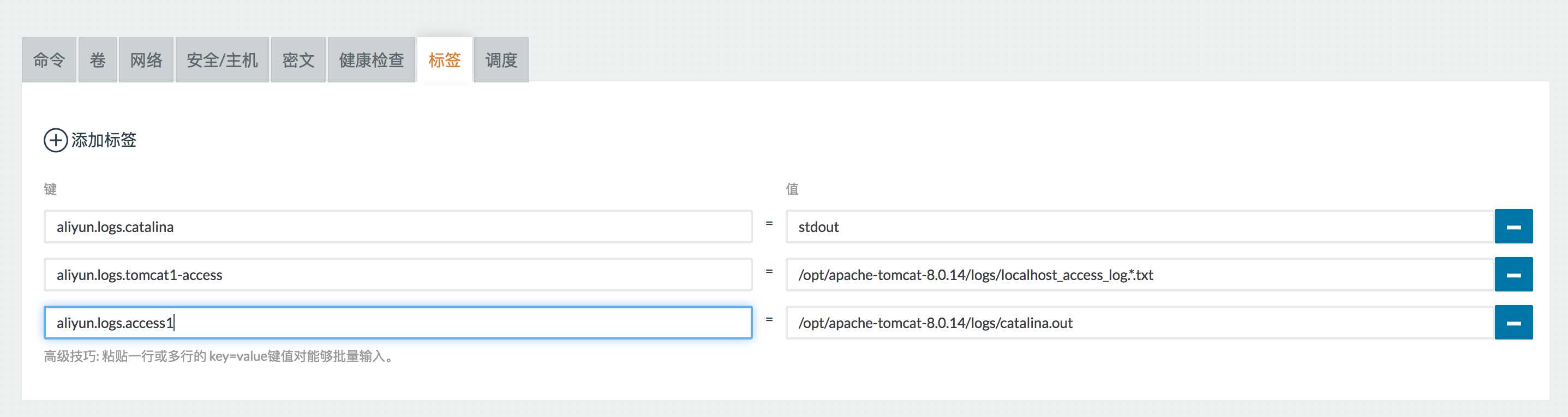1568x417 pixels.
Task: Focus the aliyun.logs.catalina key field
Action: [x=398, y=227]
